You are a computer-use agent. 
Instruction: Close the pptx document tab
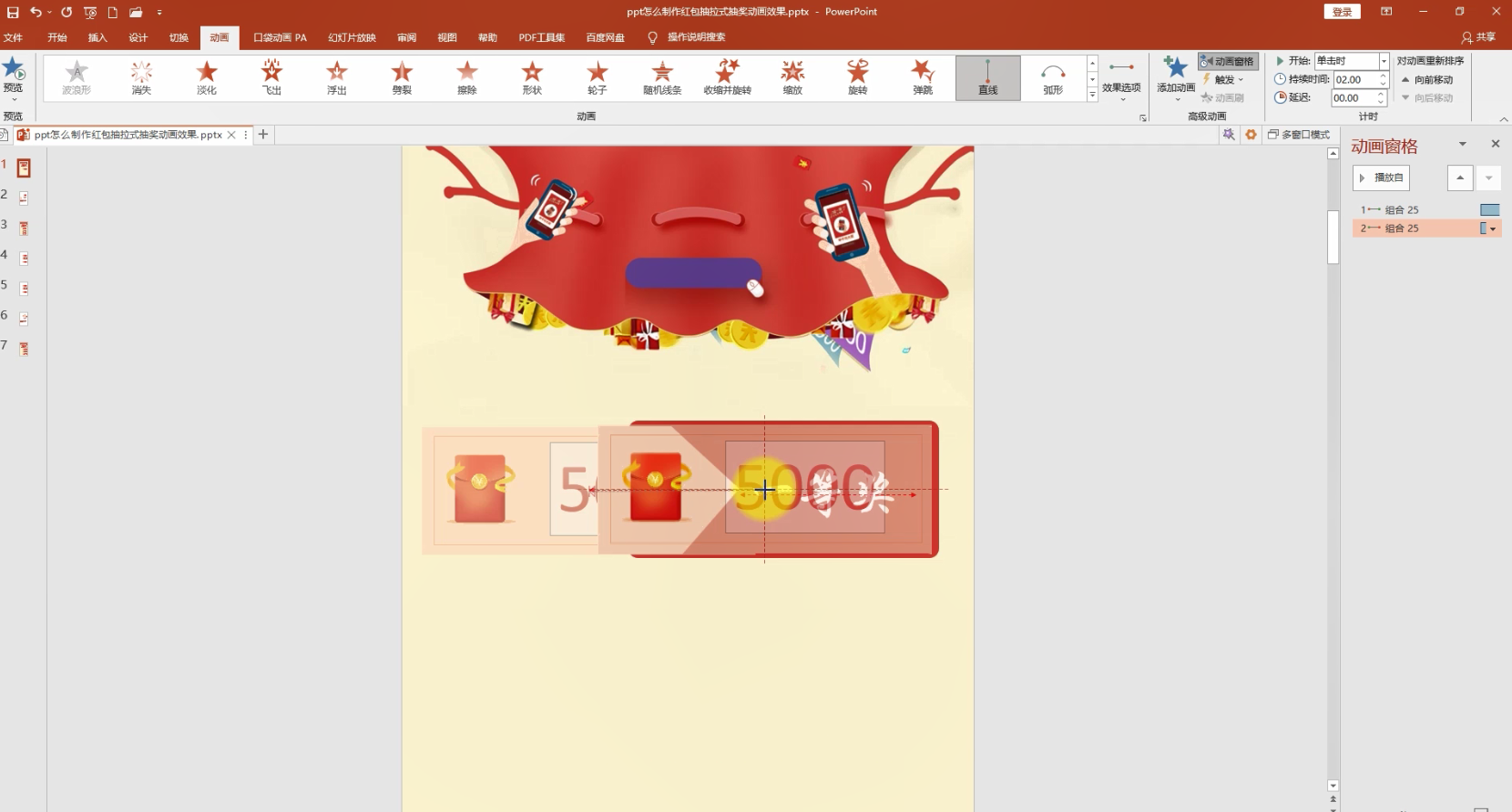(231, 135)
